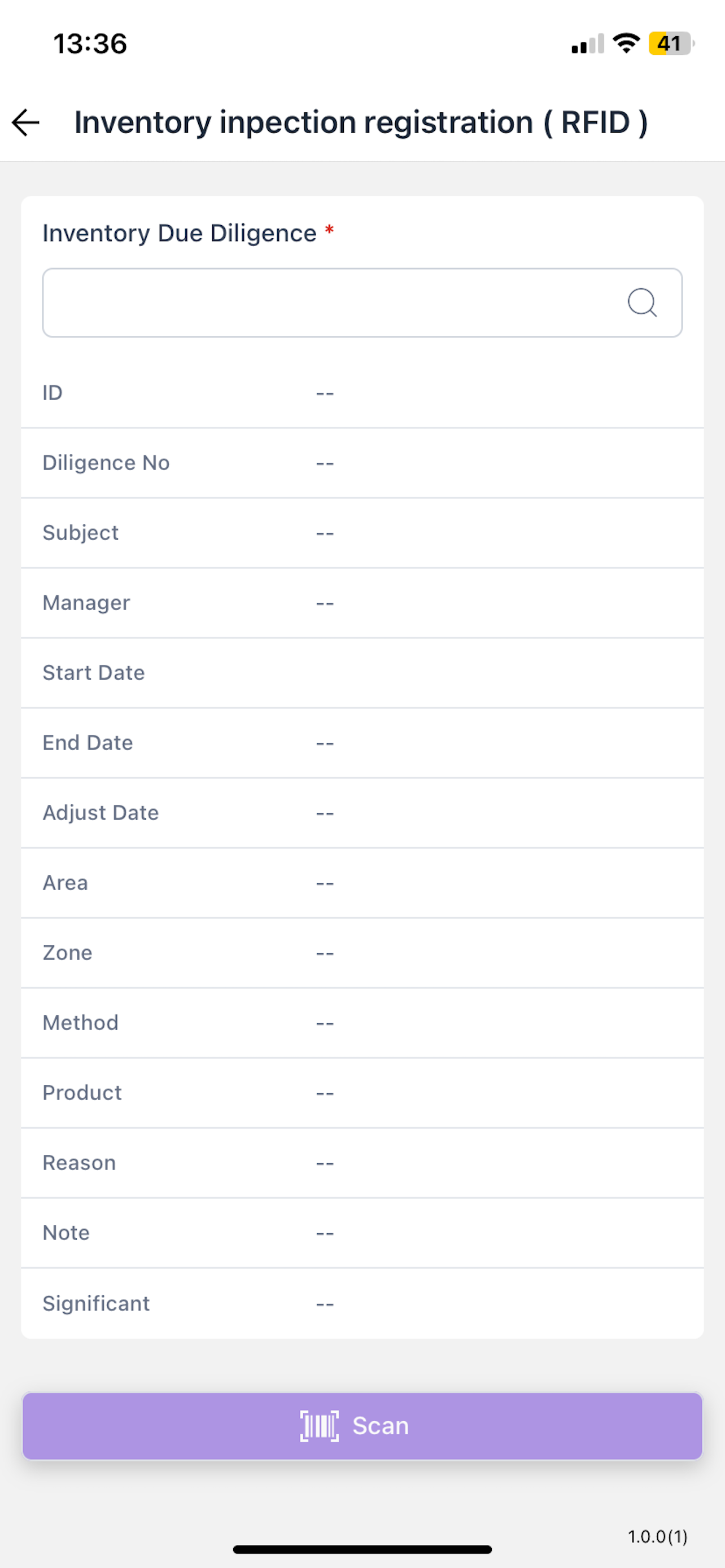
Task: Select the Significant row
Action: [x=362, y=1303]
